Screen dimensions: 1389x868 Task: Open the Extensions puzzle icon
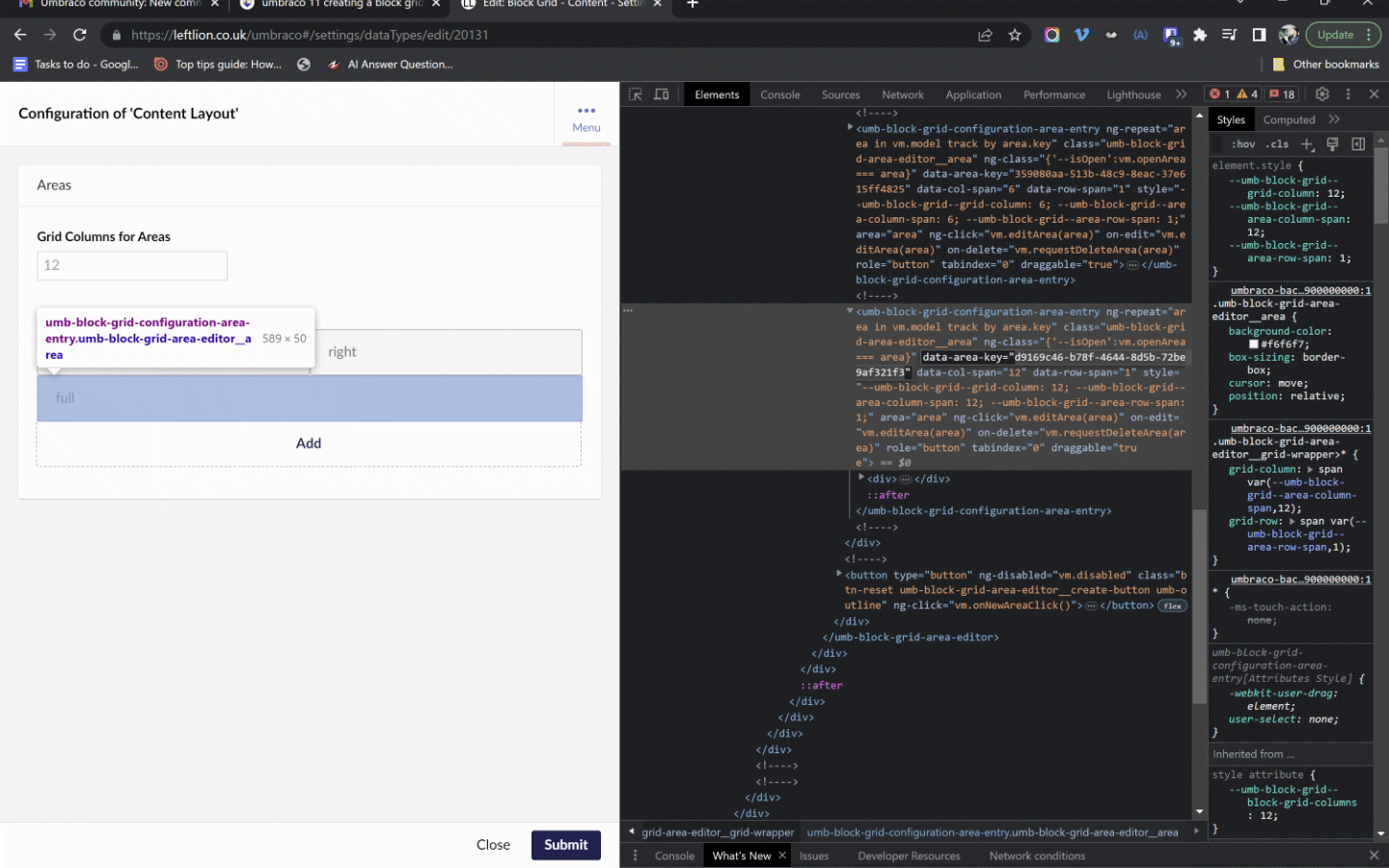[x=1200, y=35]
